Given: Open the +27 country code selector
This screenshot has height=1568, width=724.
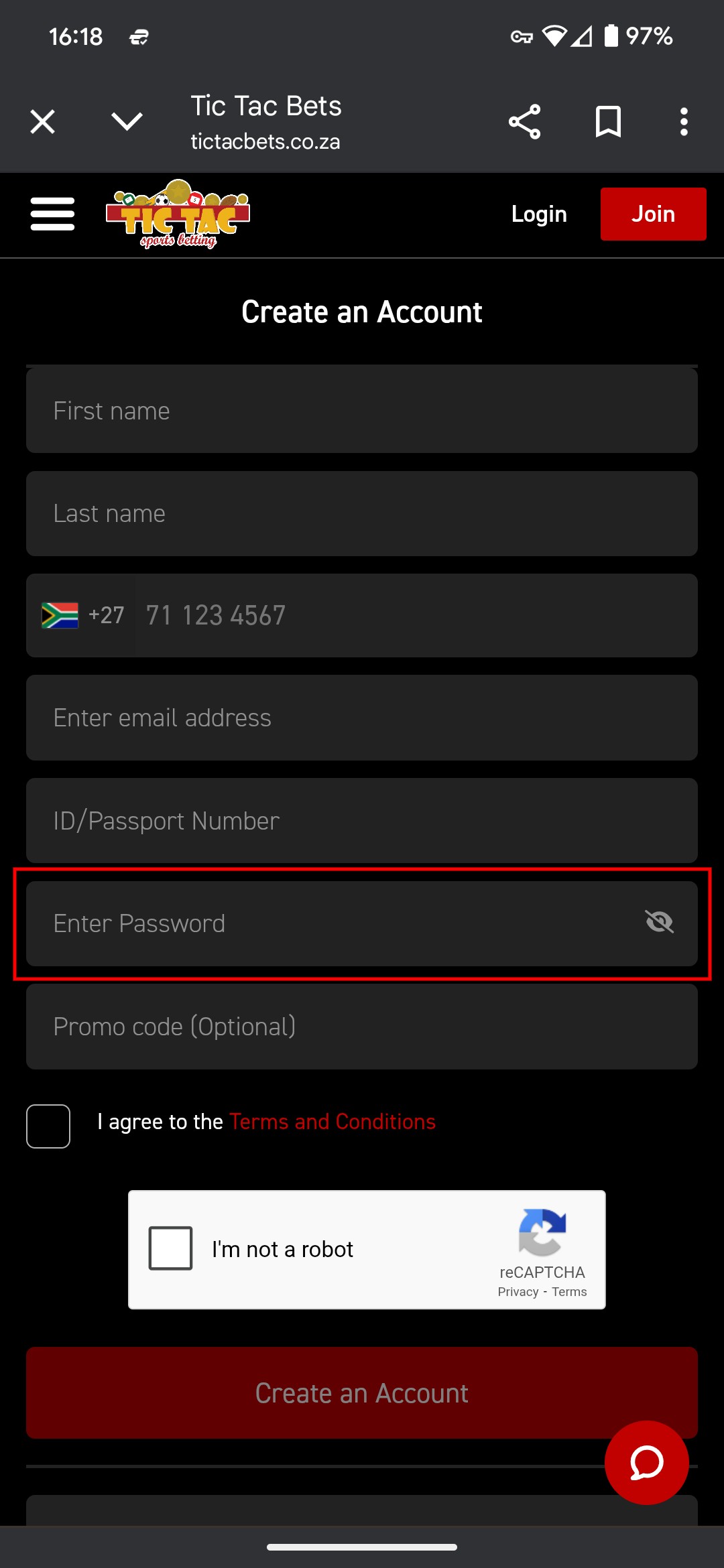Looking at the screenshot, I should pos(82,615).
